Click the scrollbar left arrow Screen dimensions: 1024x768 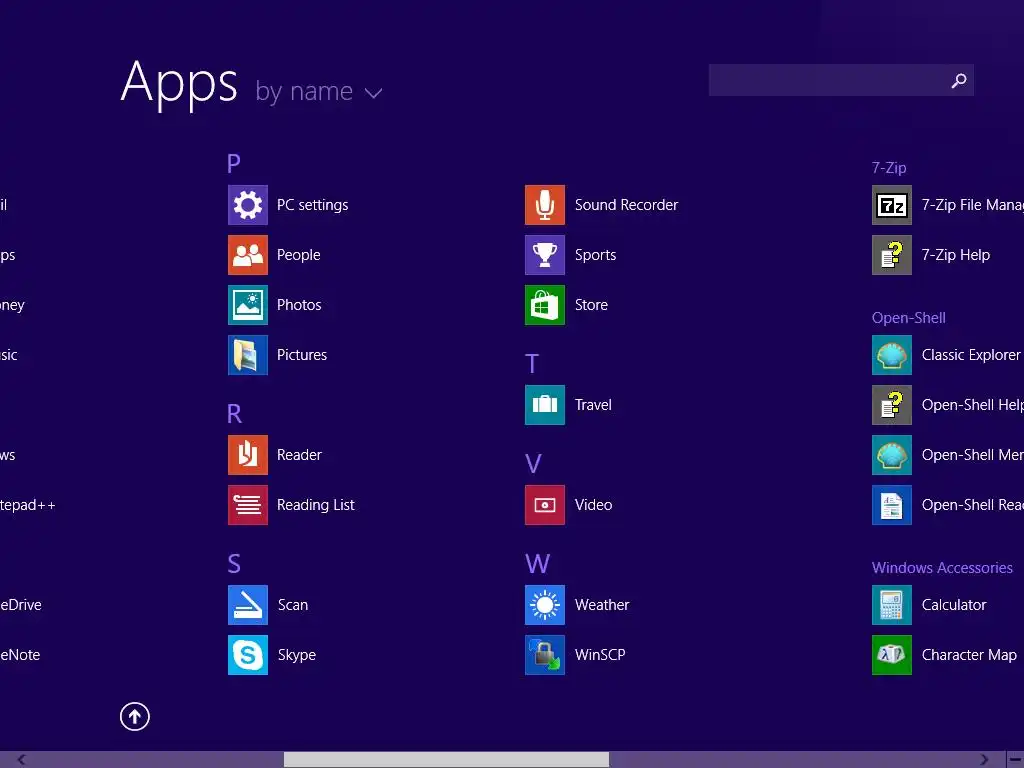[x=22, y=760]
